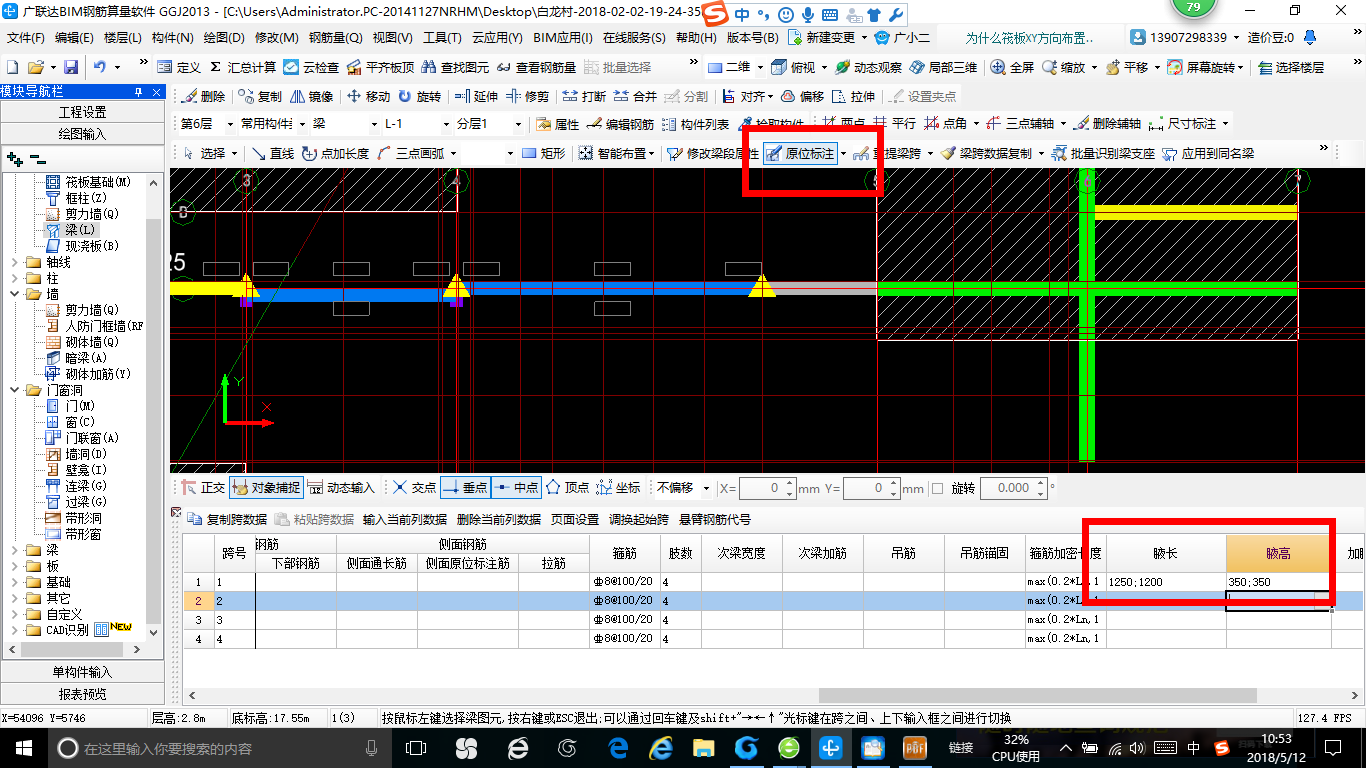Open the 定义 (Define) tool
This screenshot has height=768, width=1366.
click(x=179, y=67)
